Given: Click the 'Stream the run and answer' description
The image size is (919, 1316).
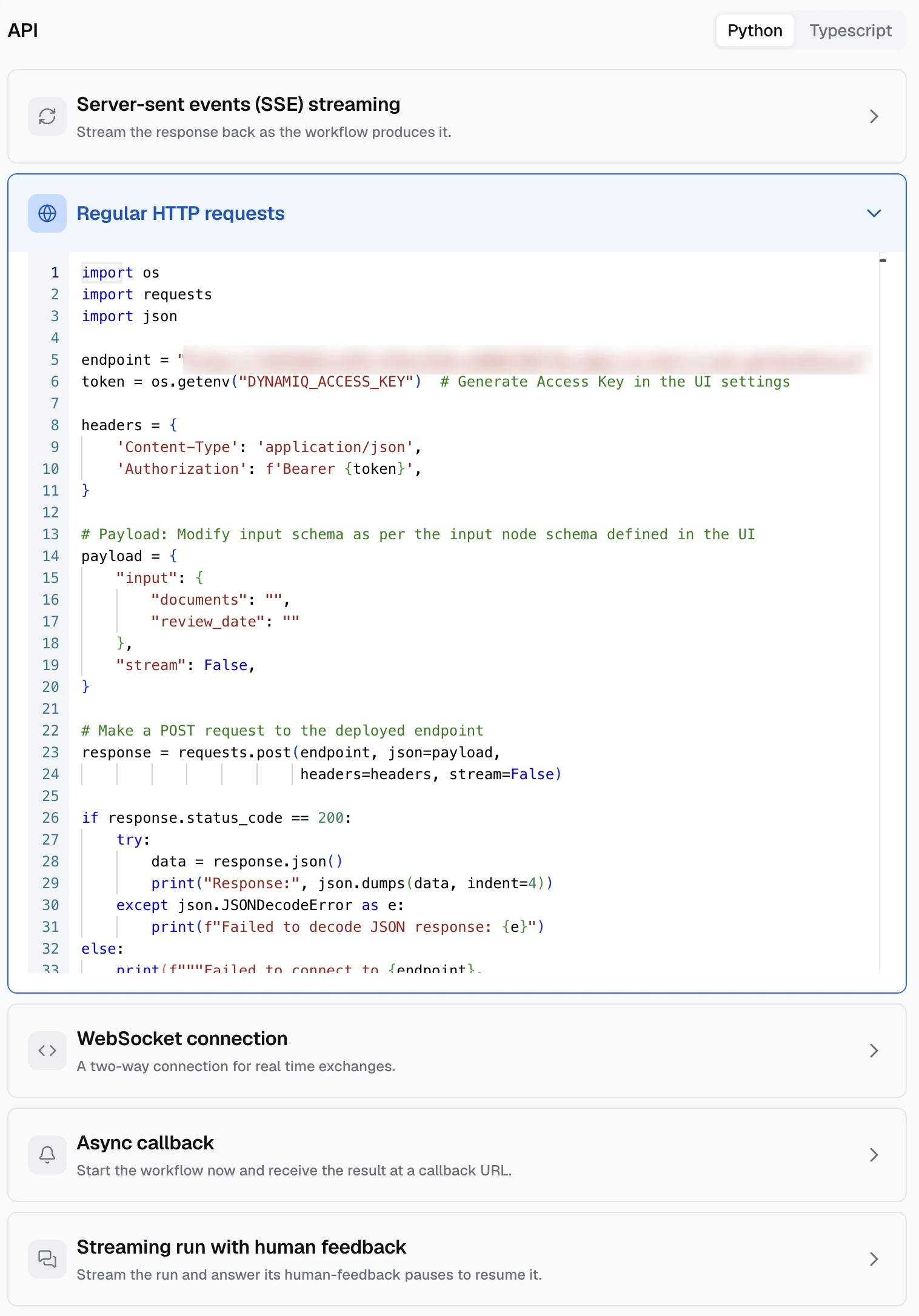Looking at the screenshot, I should click(x=309, y=1275).
